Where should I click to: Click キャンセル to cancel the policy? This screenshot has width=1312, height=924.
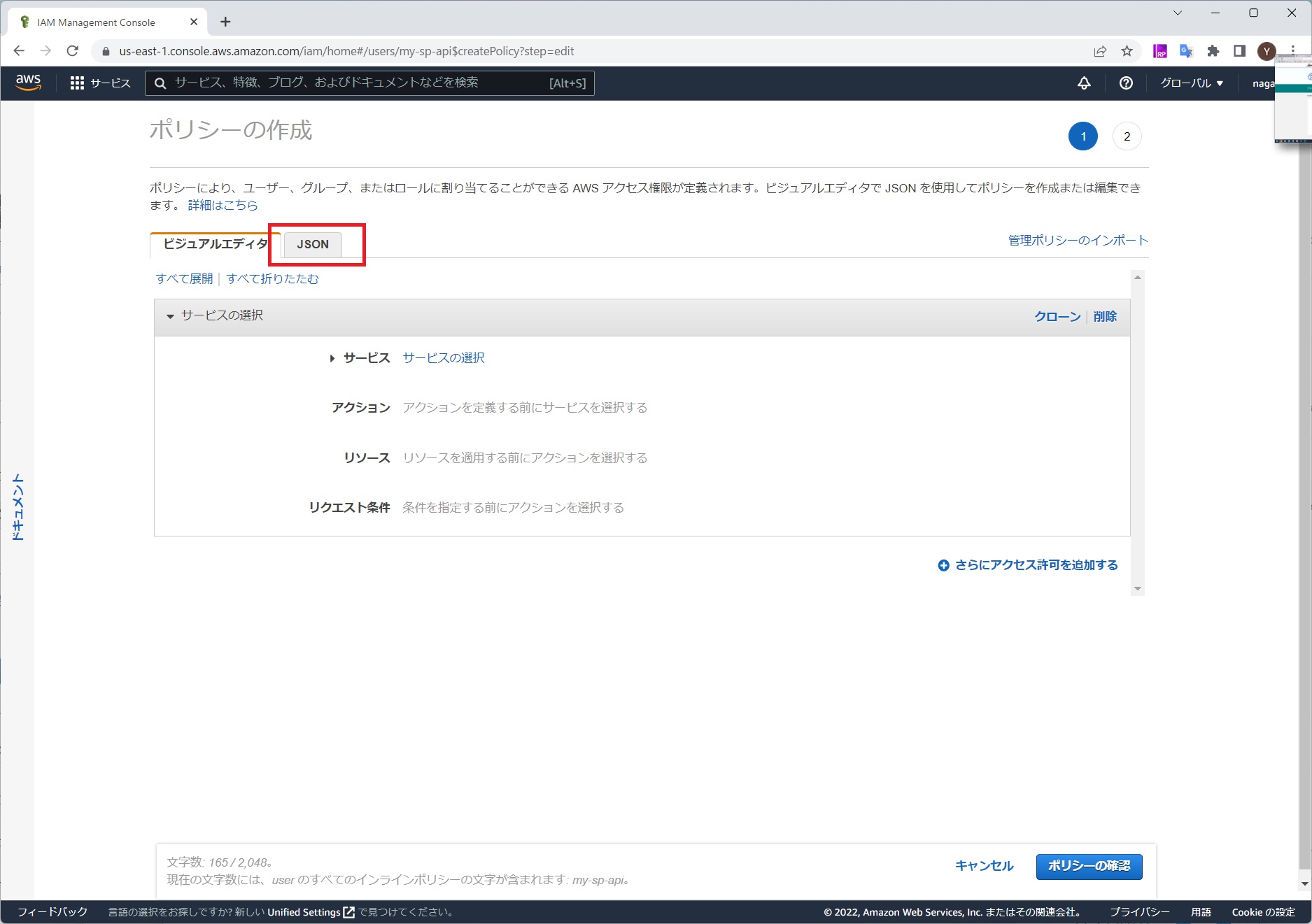[x=984, y=866]
